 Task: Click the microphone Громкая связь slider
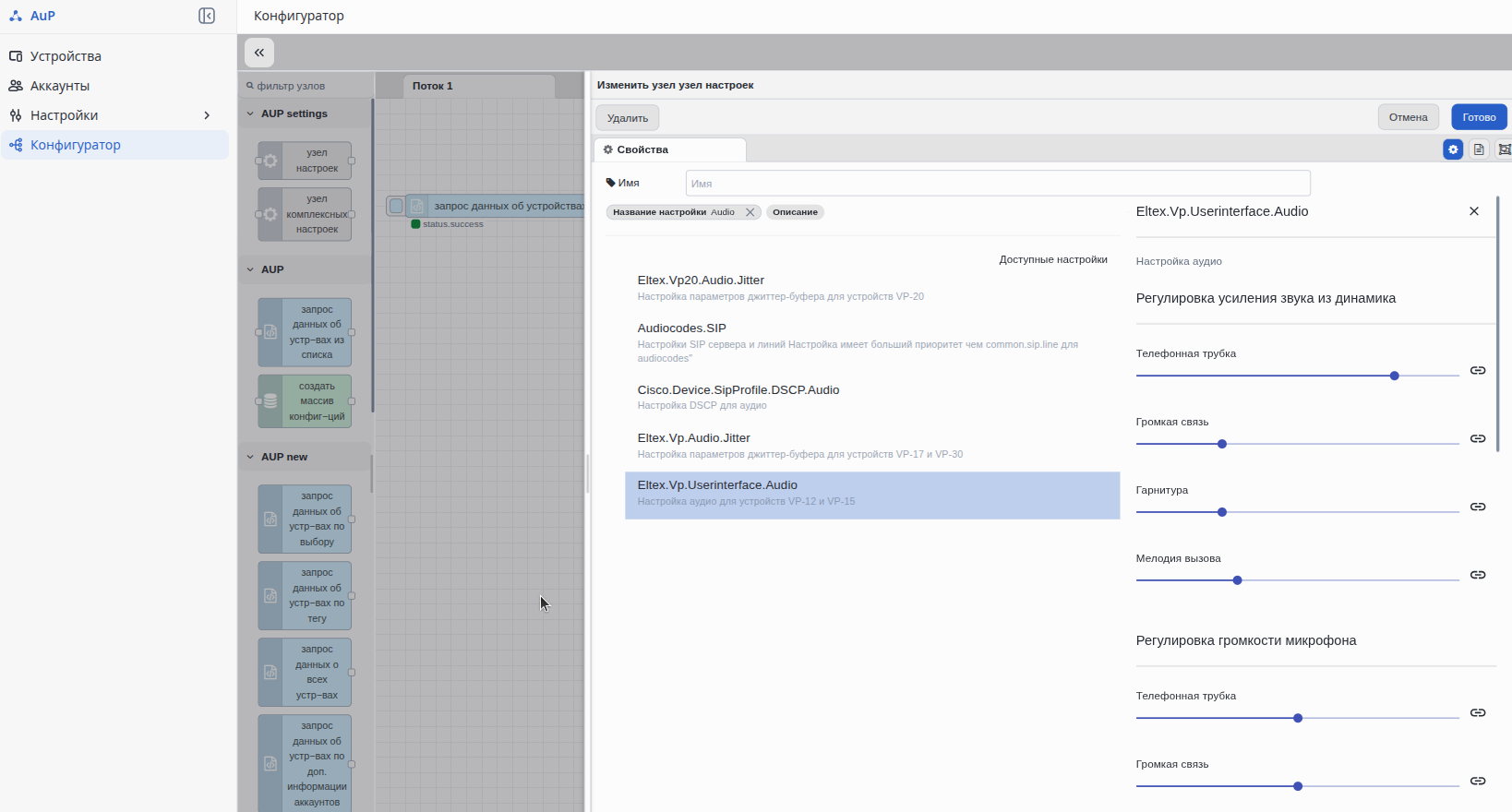click(1297, 786)
